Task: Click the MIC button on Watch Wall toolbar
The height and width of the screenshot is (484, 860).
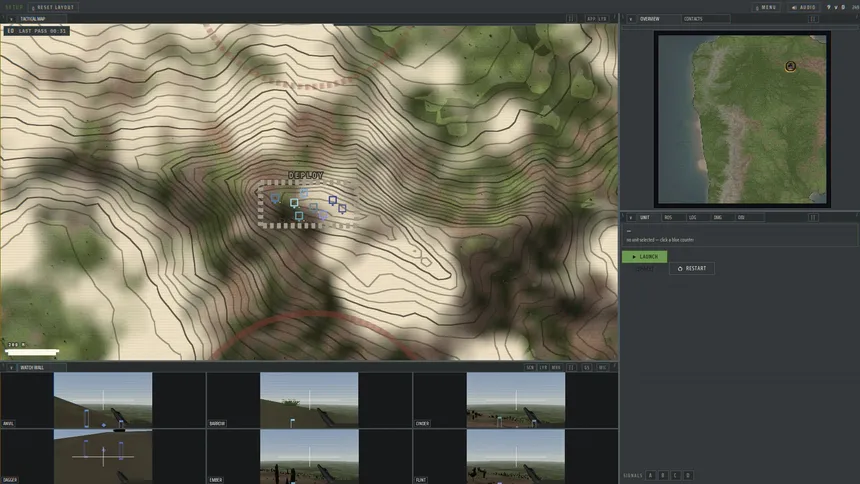Action: 602,367
